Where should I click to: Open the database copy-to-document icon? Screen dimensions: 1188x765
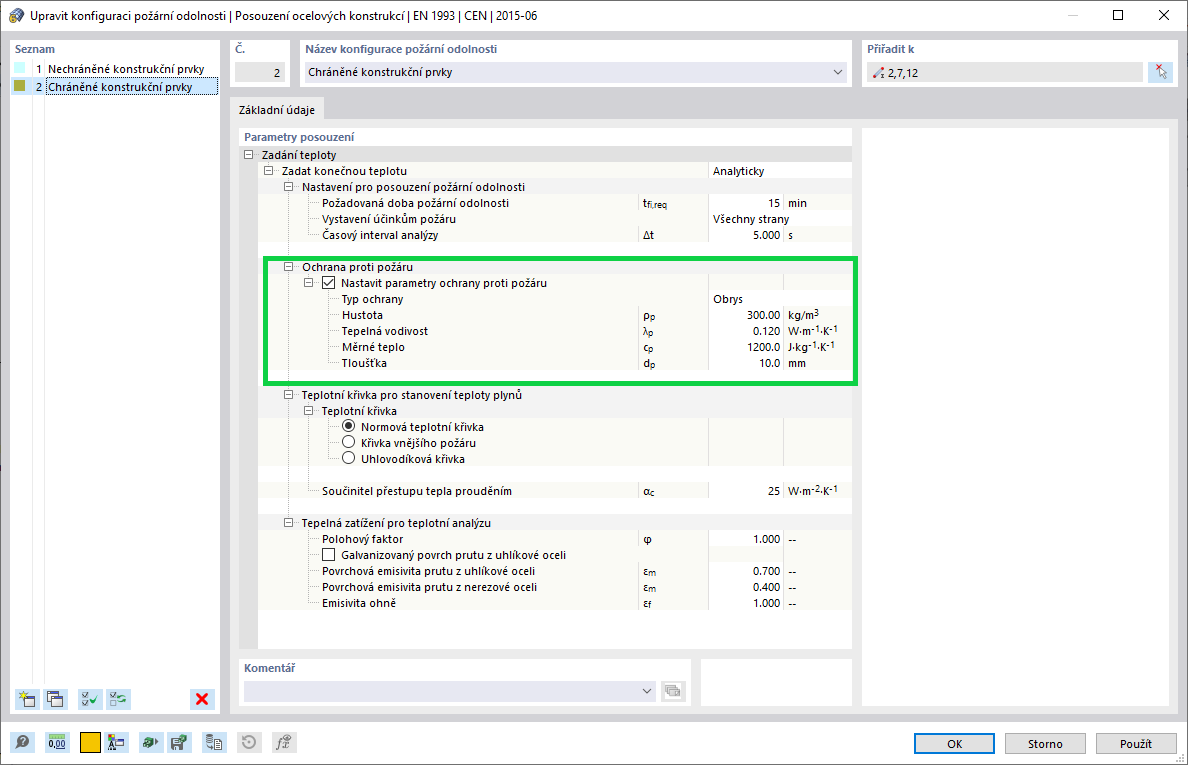coord(214,743)
